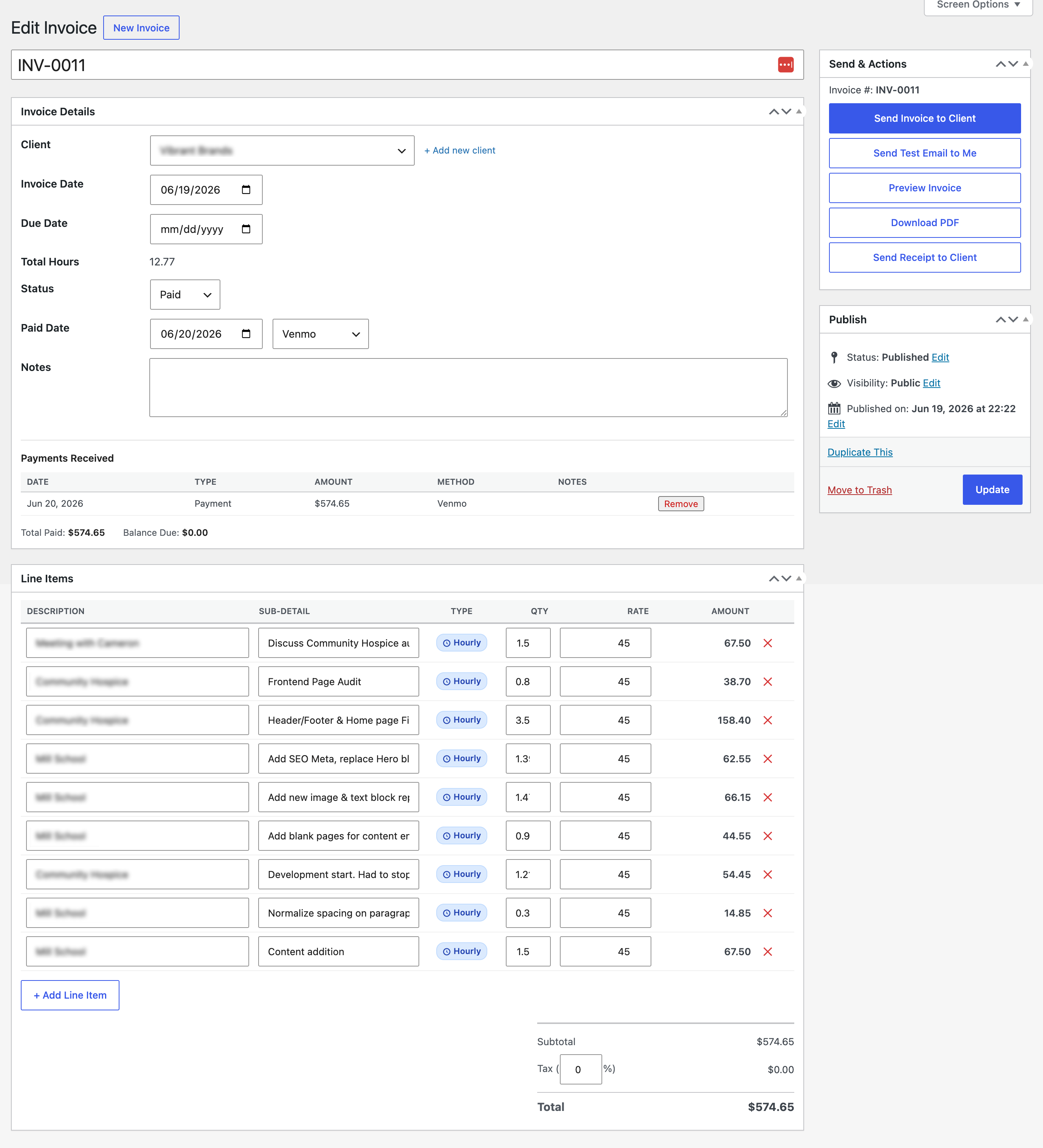Move Send & Actions panel up

pos(1000,64)
